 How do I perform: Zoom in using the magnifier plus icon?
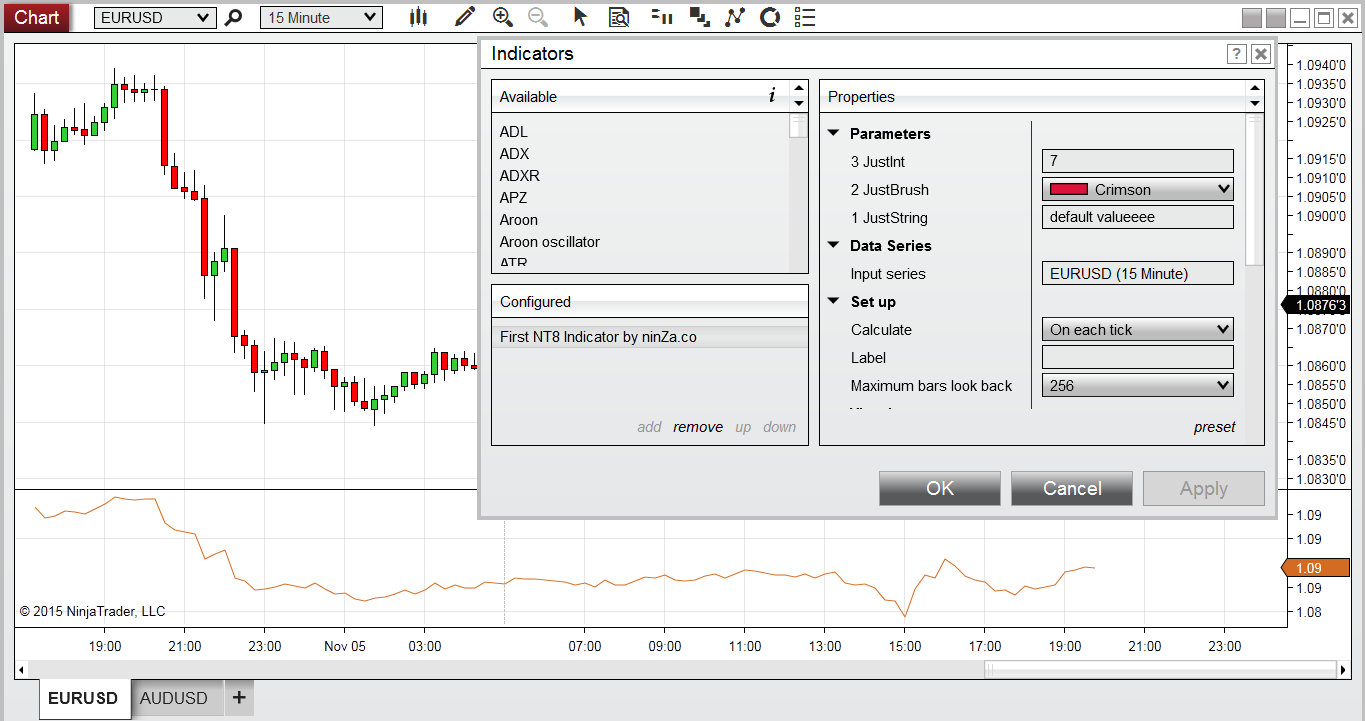[502, 17]
